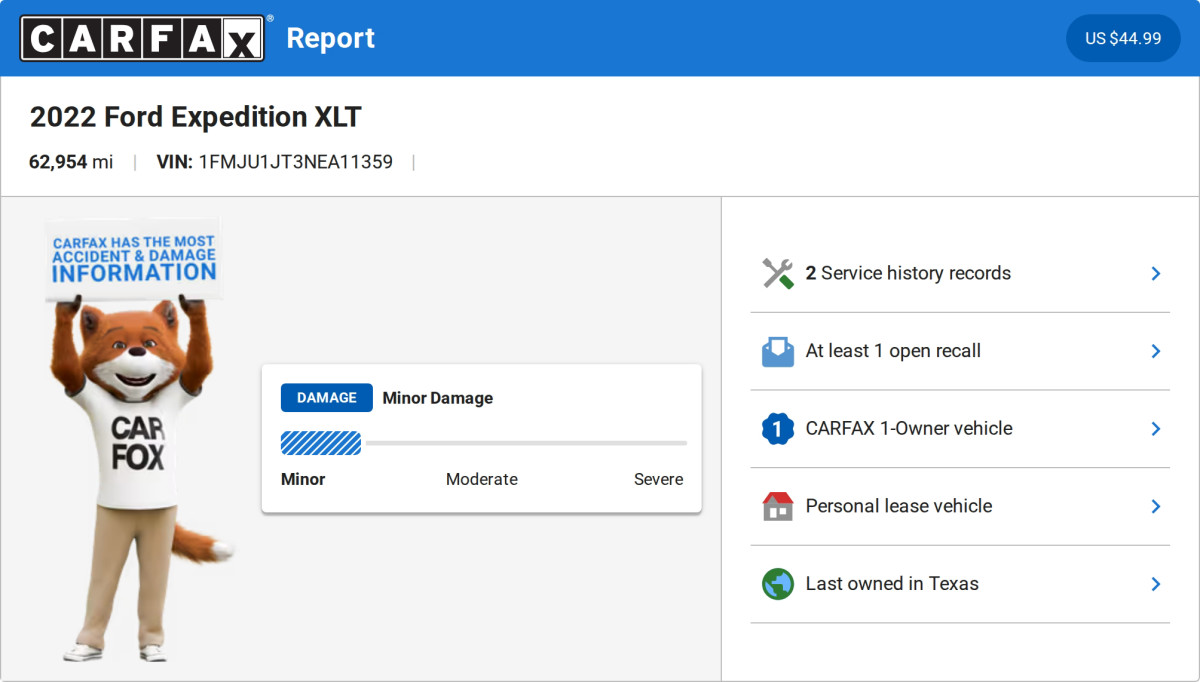
Task: Click the CARFAX logo in header
Action: pos(142,38)
